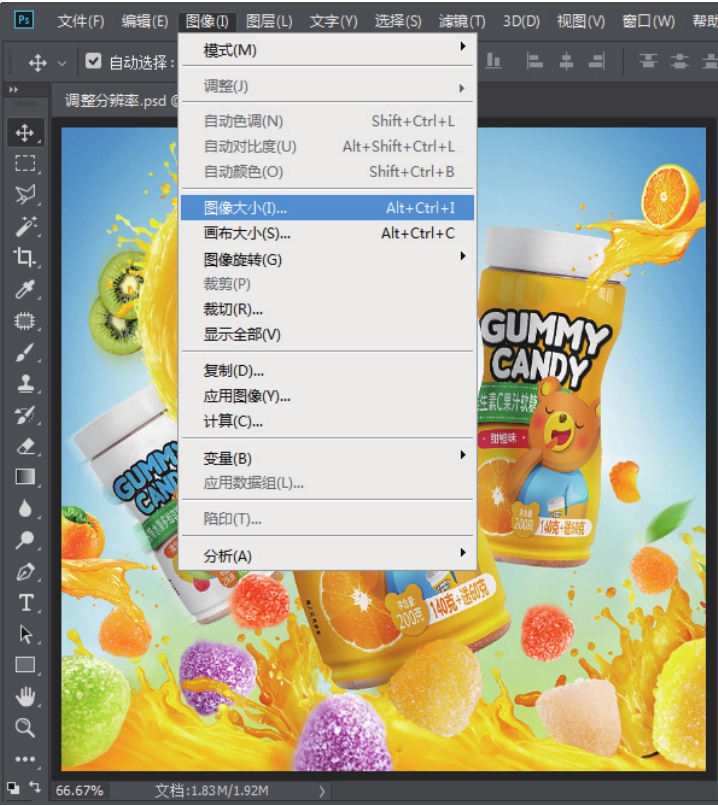
Task: Select the 调整分辨率.psd document tab
Action: 116,101
